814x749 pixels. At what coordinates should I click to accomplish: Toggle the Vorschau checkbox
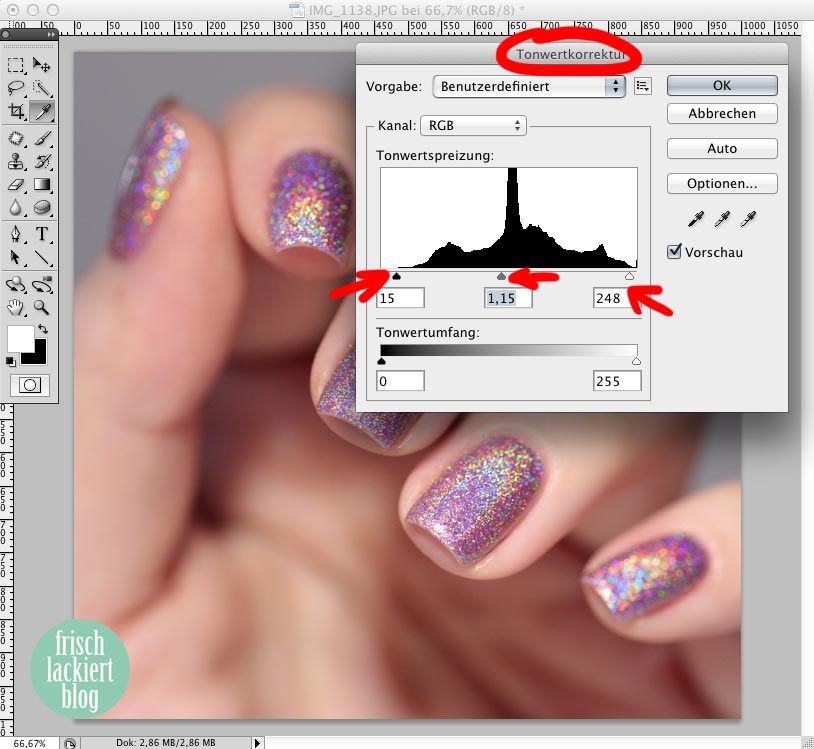pos(674,252)
